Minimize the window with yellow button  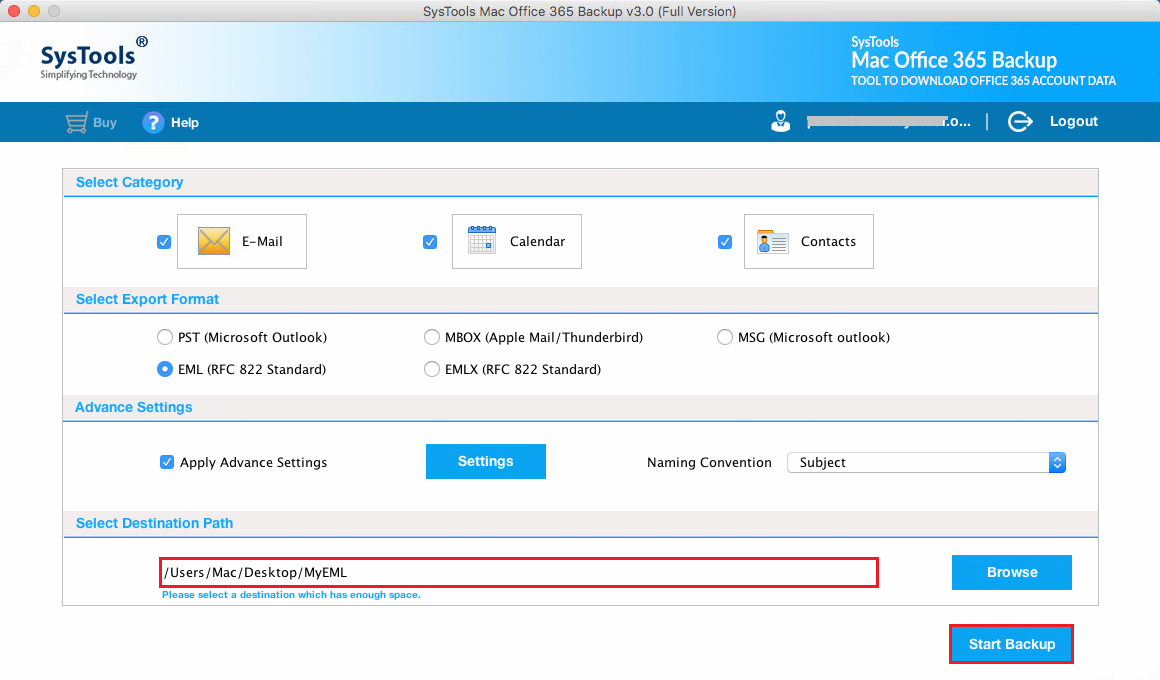[33, 11]
